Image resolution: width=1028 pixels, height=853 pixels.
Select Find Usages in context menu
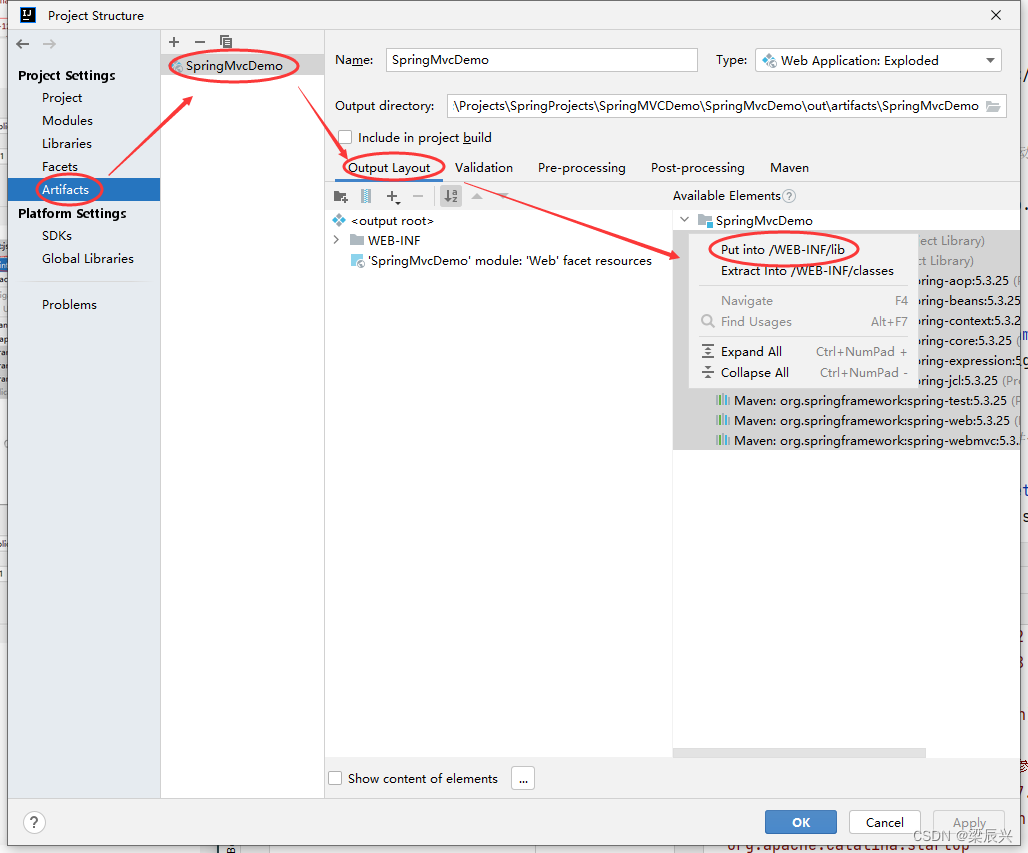tap(804, 322)
